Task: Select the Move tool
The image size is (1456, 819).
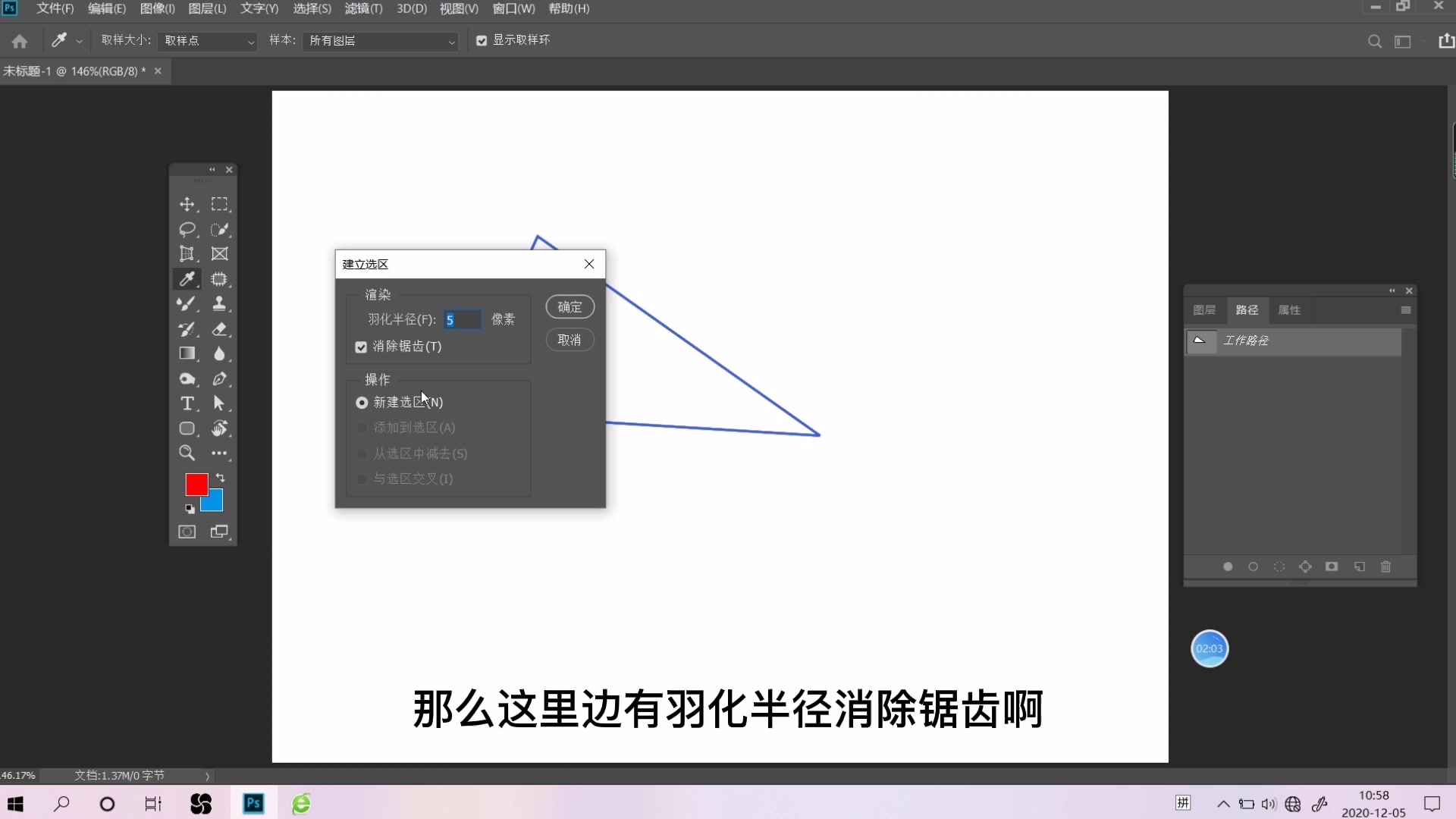Action: (187, 205)
